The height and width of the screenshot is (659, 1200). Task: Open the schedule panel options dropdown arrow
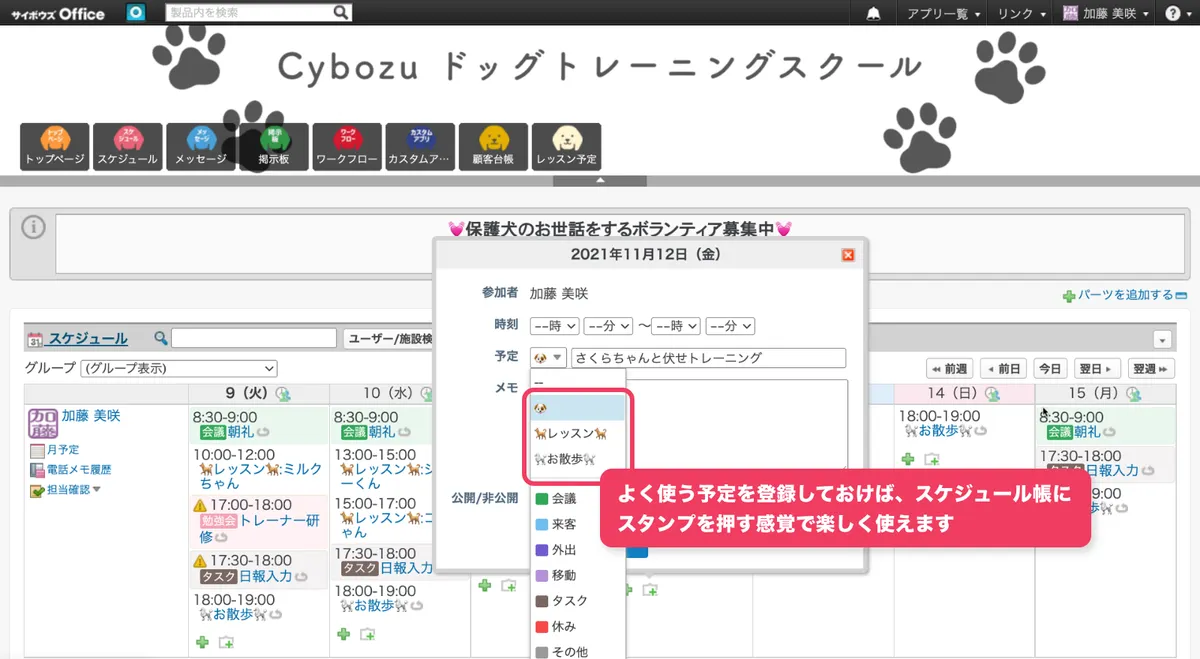(x=1161, y=339)
